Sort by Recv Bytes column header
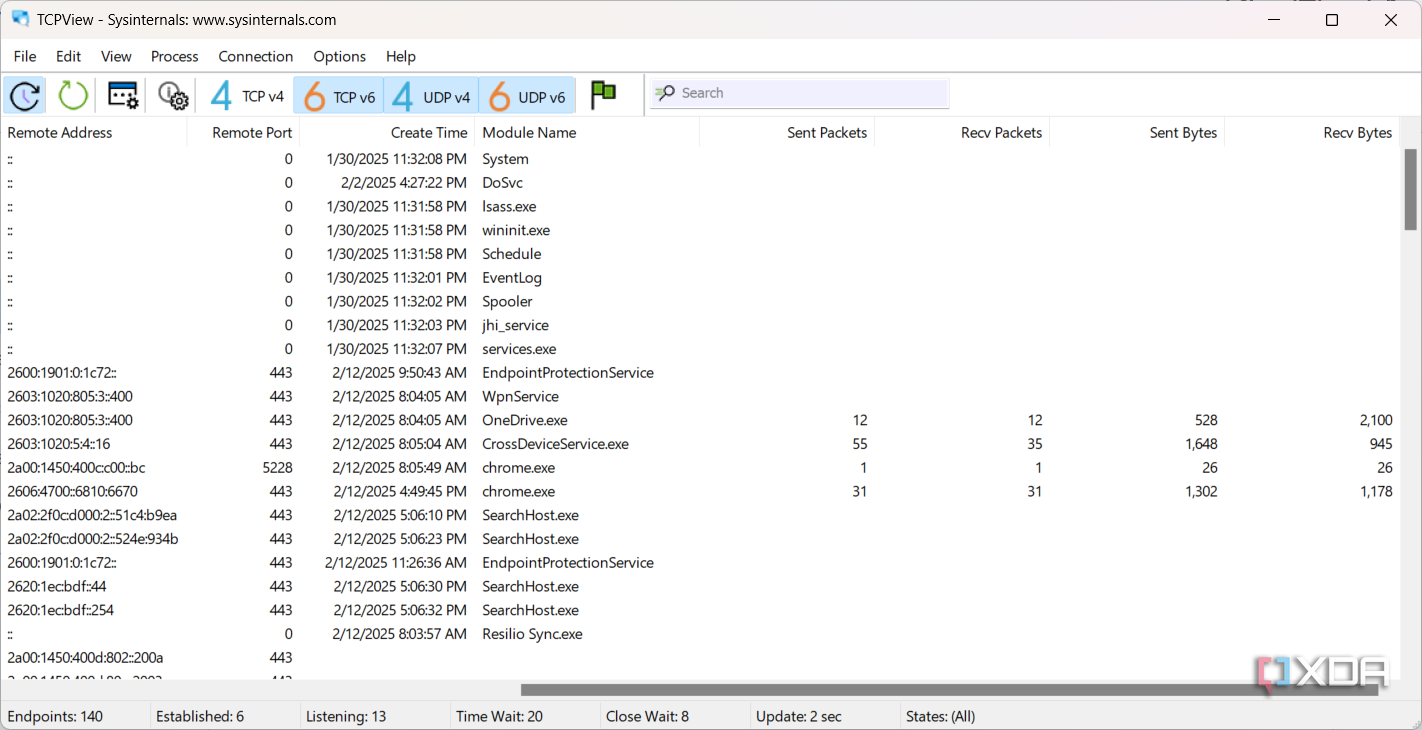 coord(1312,132)
